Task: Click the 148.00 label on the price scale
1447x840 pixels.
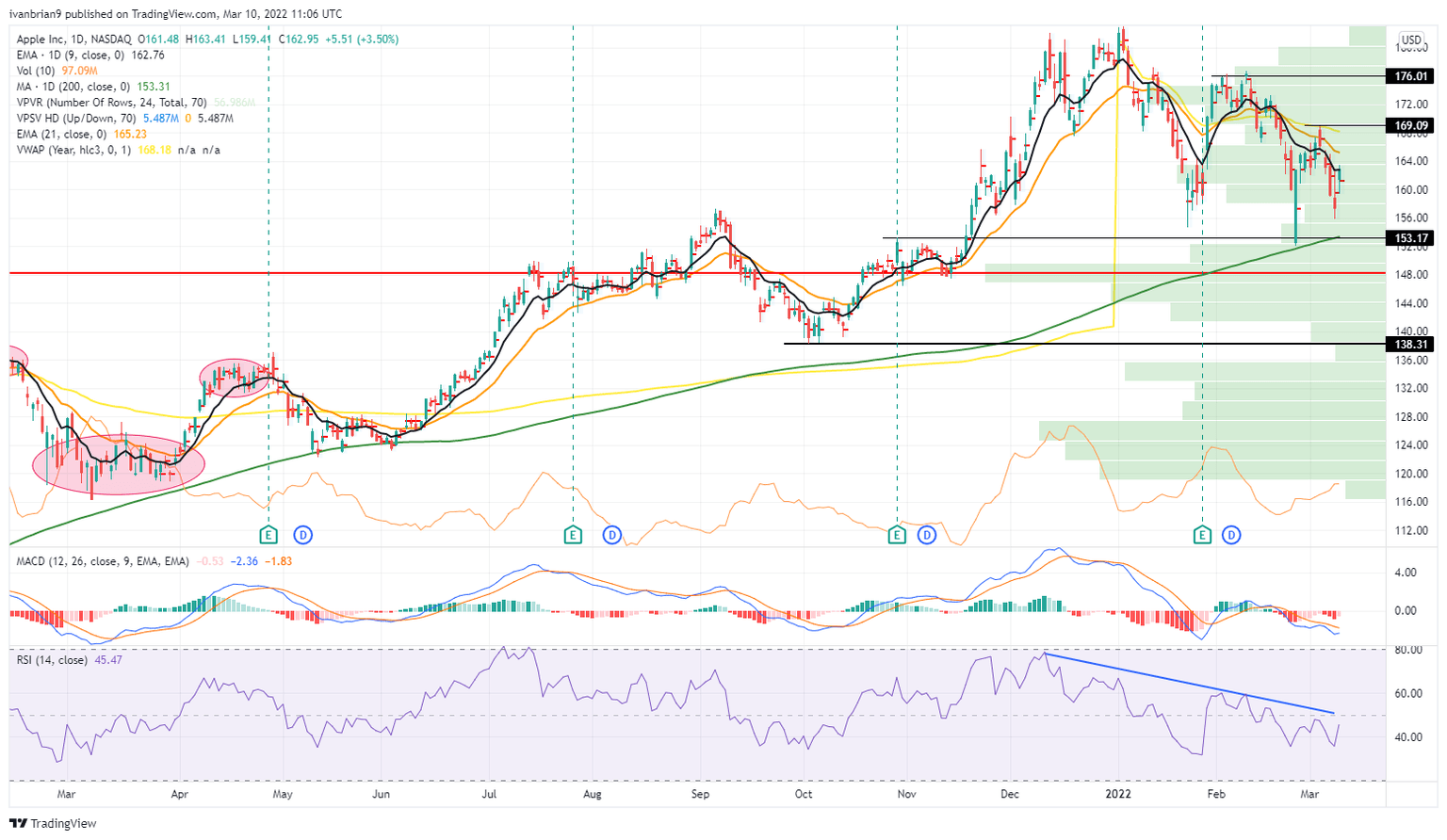Action: coord(1410,275)
